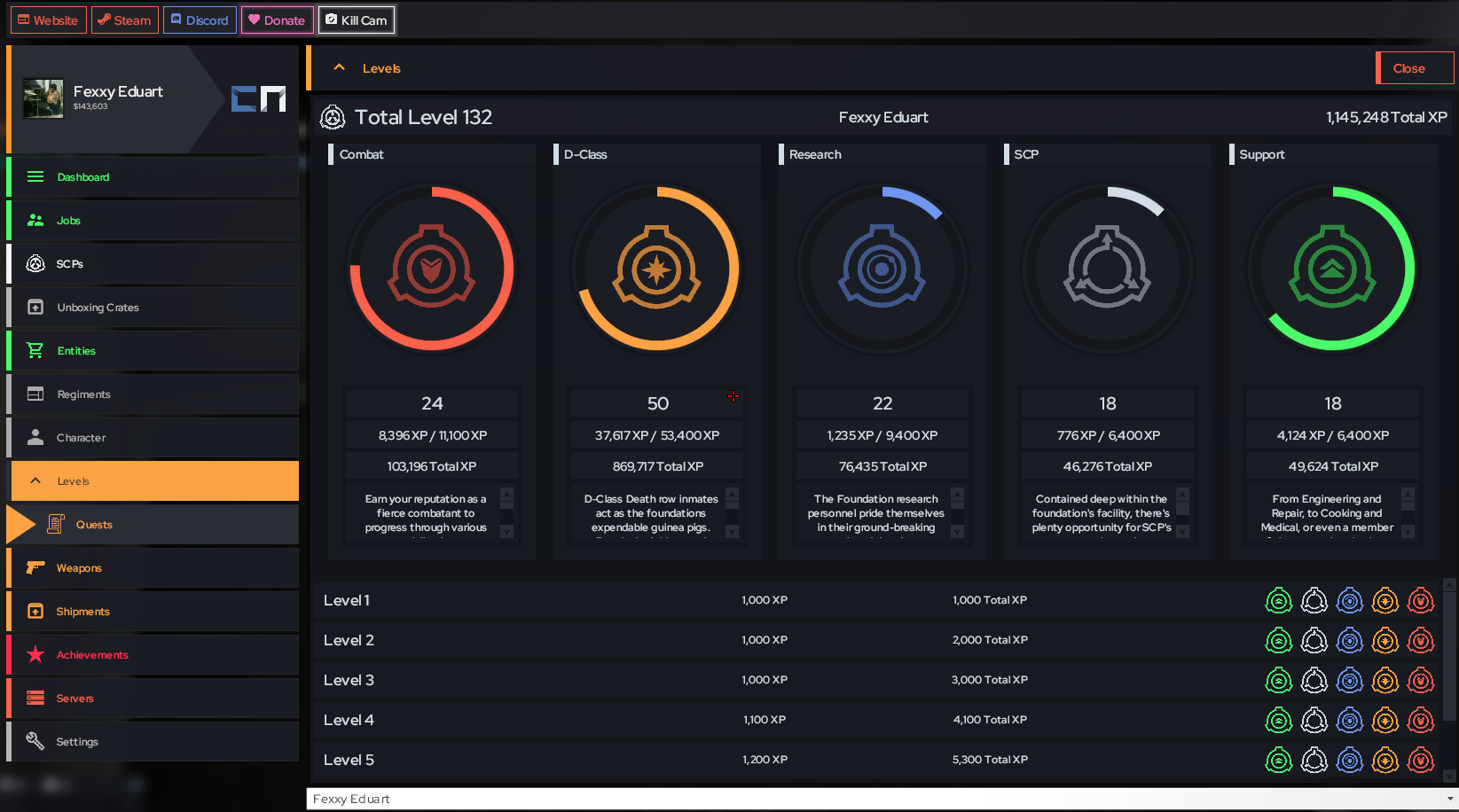Click the player avatar thumbnail
This screenshot has width=1459, height=812.
[43, 98]
